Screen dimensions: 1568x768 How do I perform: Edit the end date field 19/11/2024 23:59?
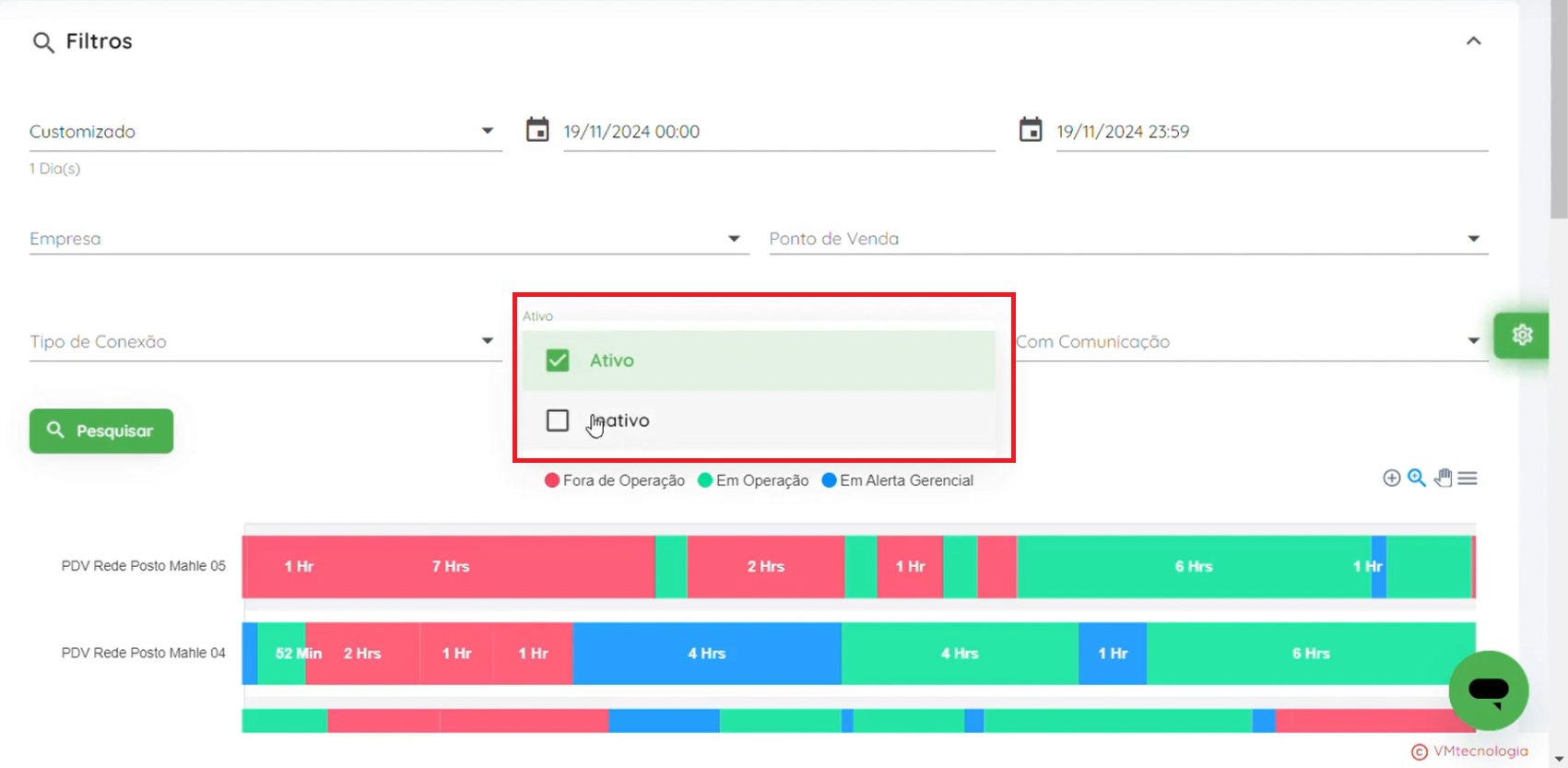(1272, 132)
